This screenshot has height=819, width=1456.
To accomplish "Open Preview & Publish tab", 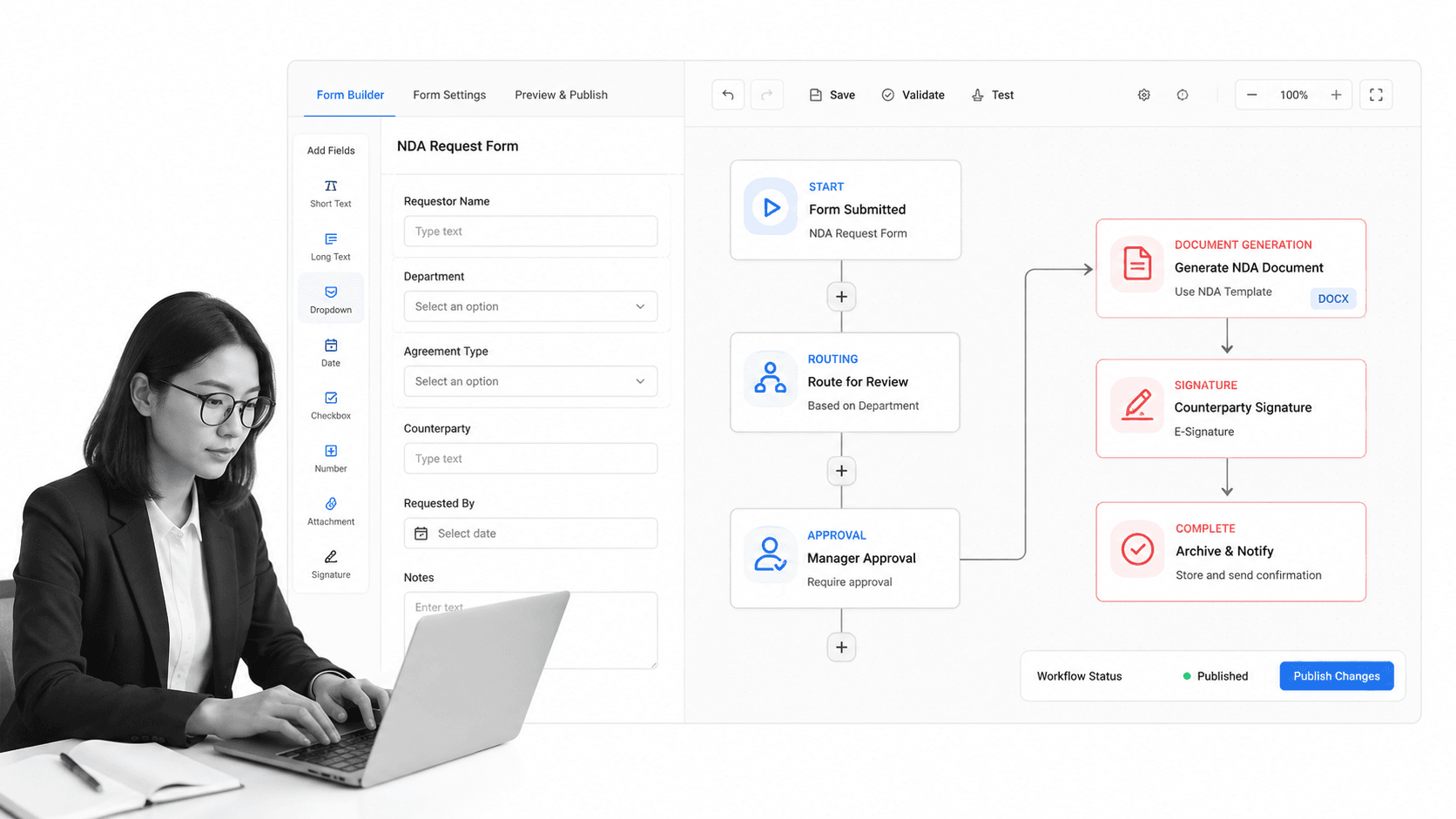I will point(561,95).
